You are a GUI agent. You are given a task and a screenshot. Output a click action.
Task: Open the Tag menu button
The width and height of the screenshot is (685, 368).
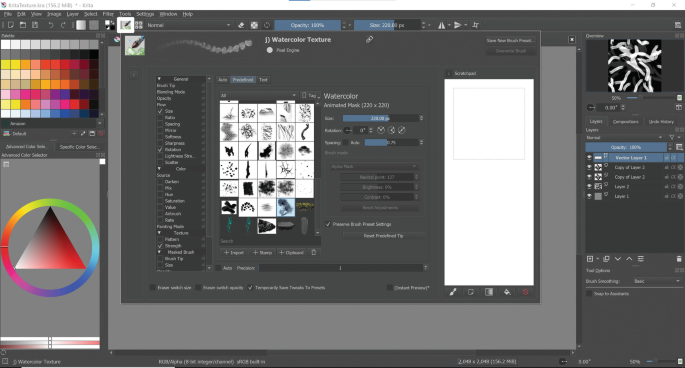point(310,95)
